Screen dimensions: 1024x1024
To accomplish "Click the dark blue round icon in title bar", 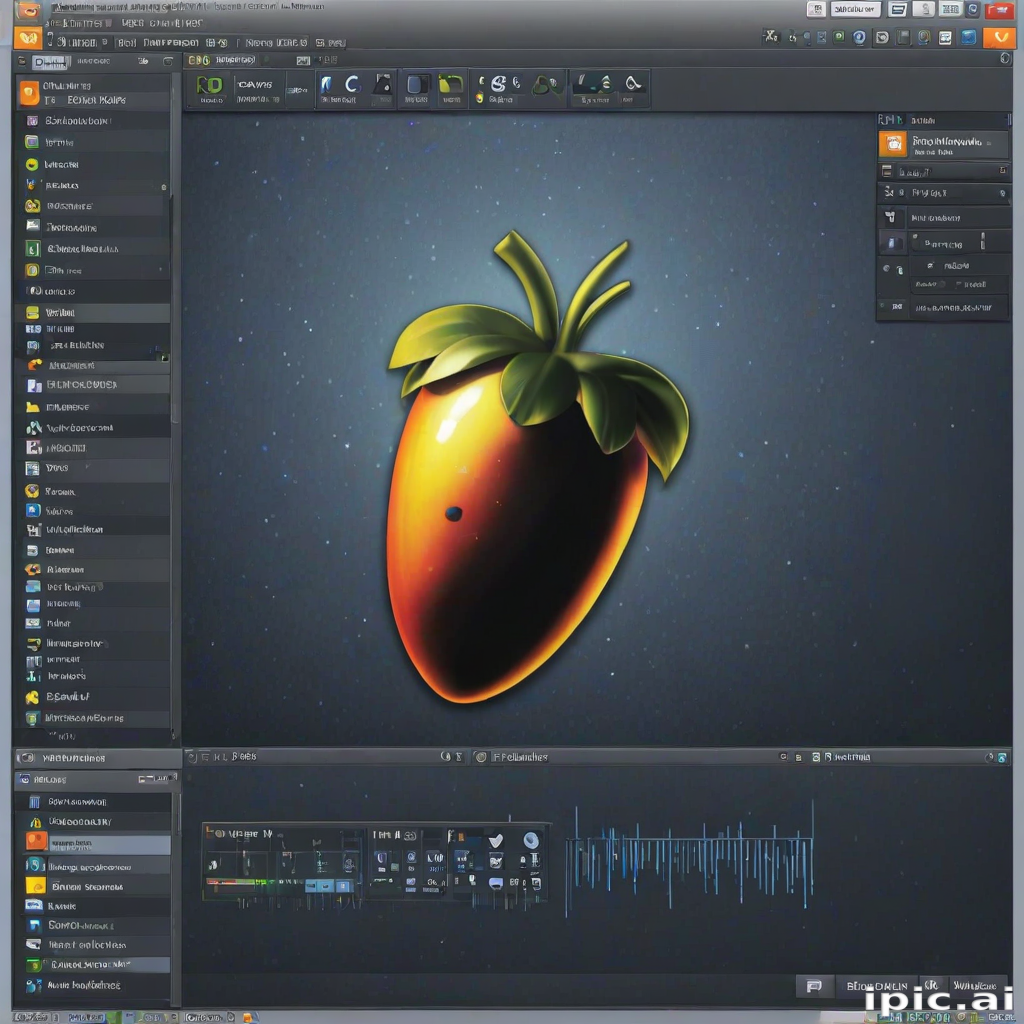I will (x=973, y=9).
